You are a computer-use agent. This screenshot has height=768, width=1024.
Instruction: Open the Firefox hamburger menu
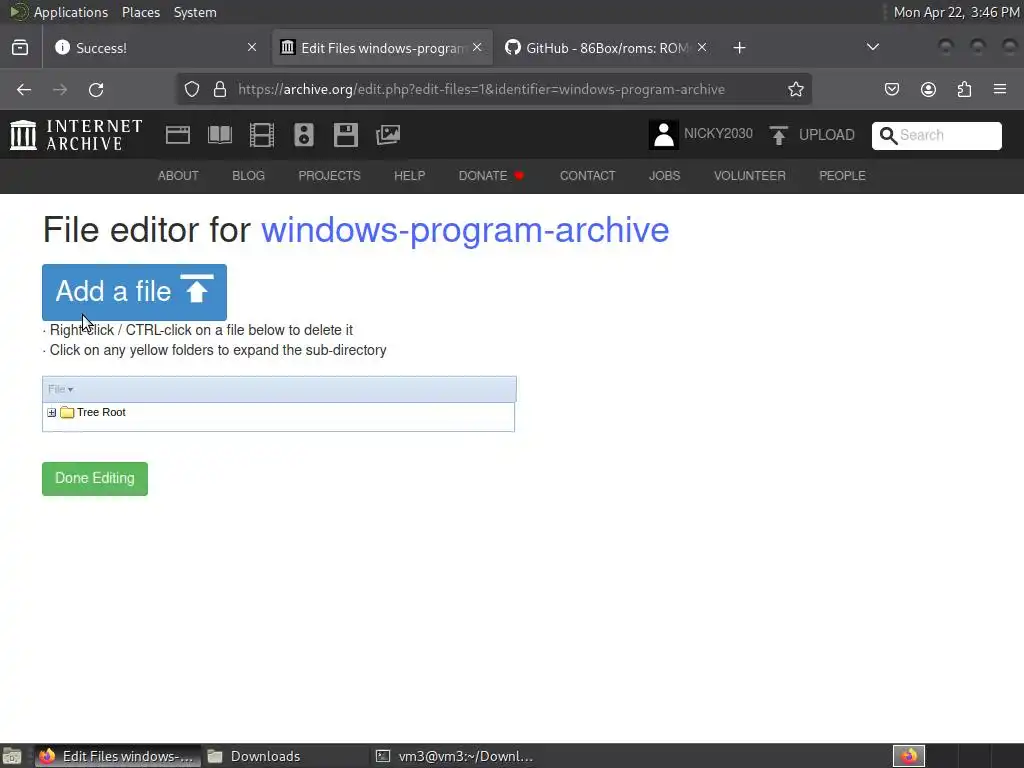click(1000, 89)
